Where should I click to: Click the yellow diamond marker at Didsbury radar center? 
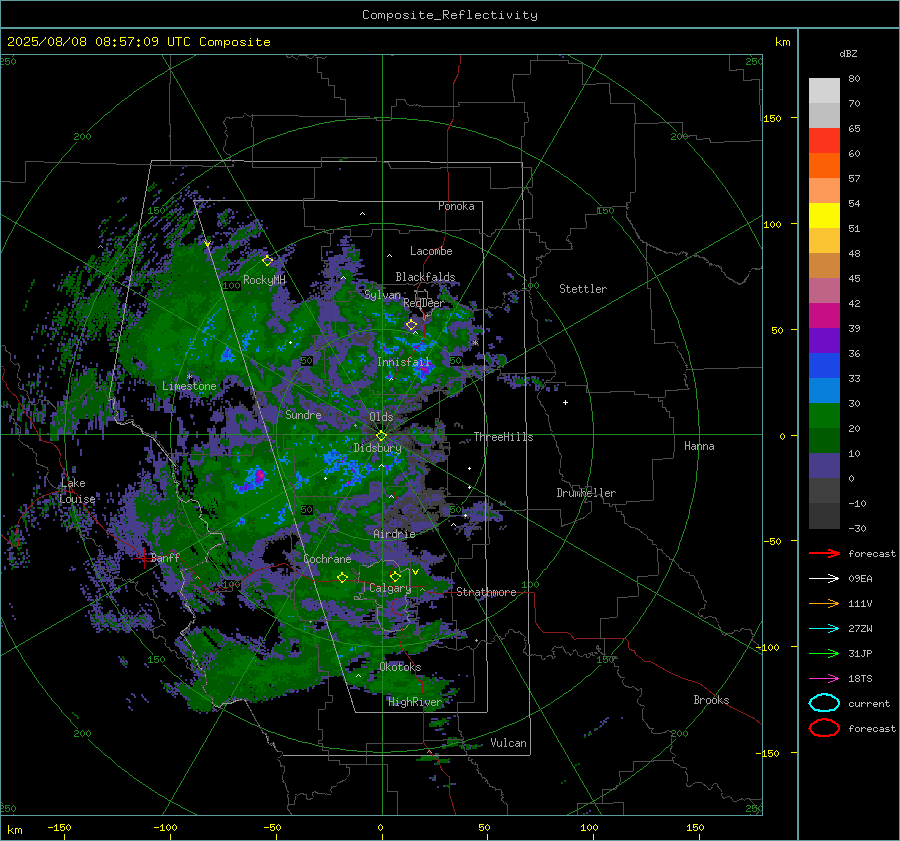(381, 436)
